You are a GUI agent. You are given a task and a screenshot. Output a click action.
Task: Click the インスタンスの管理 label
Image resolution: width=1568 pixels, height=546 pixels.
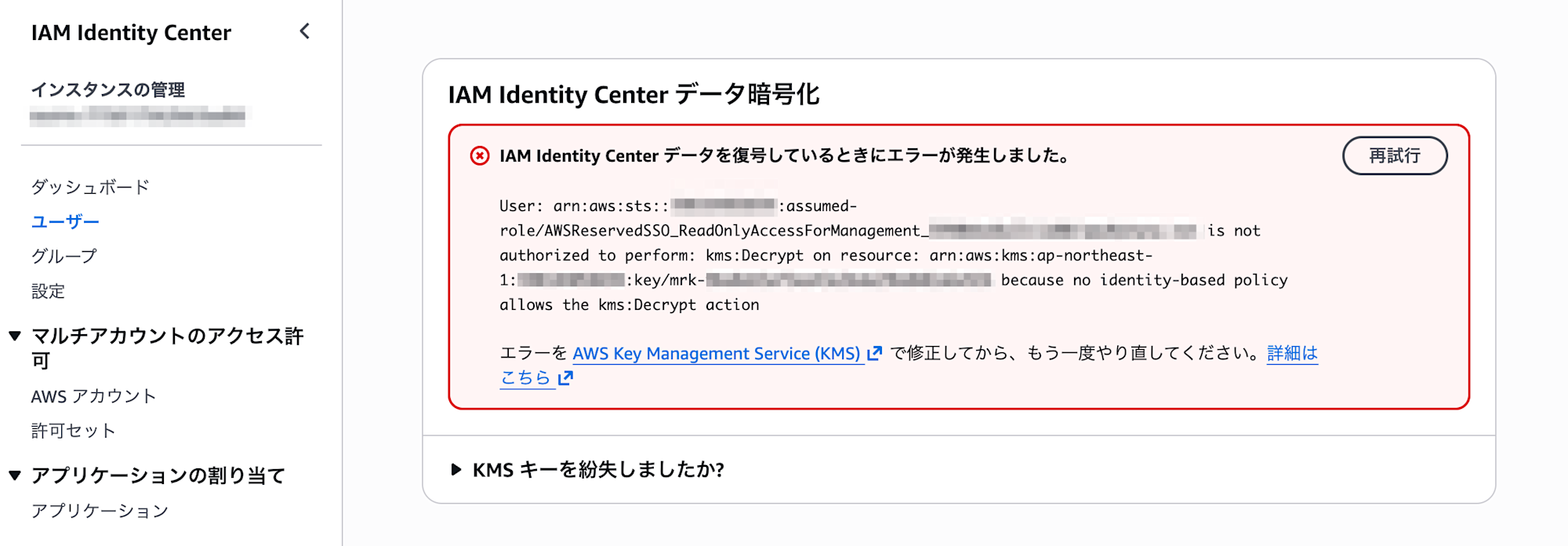(x=108, y=89)
